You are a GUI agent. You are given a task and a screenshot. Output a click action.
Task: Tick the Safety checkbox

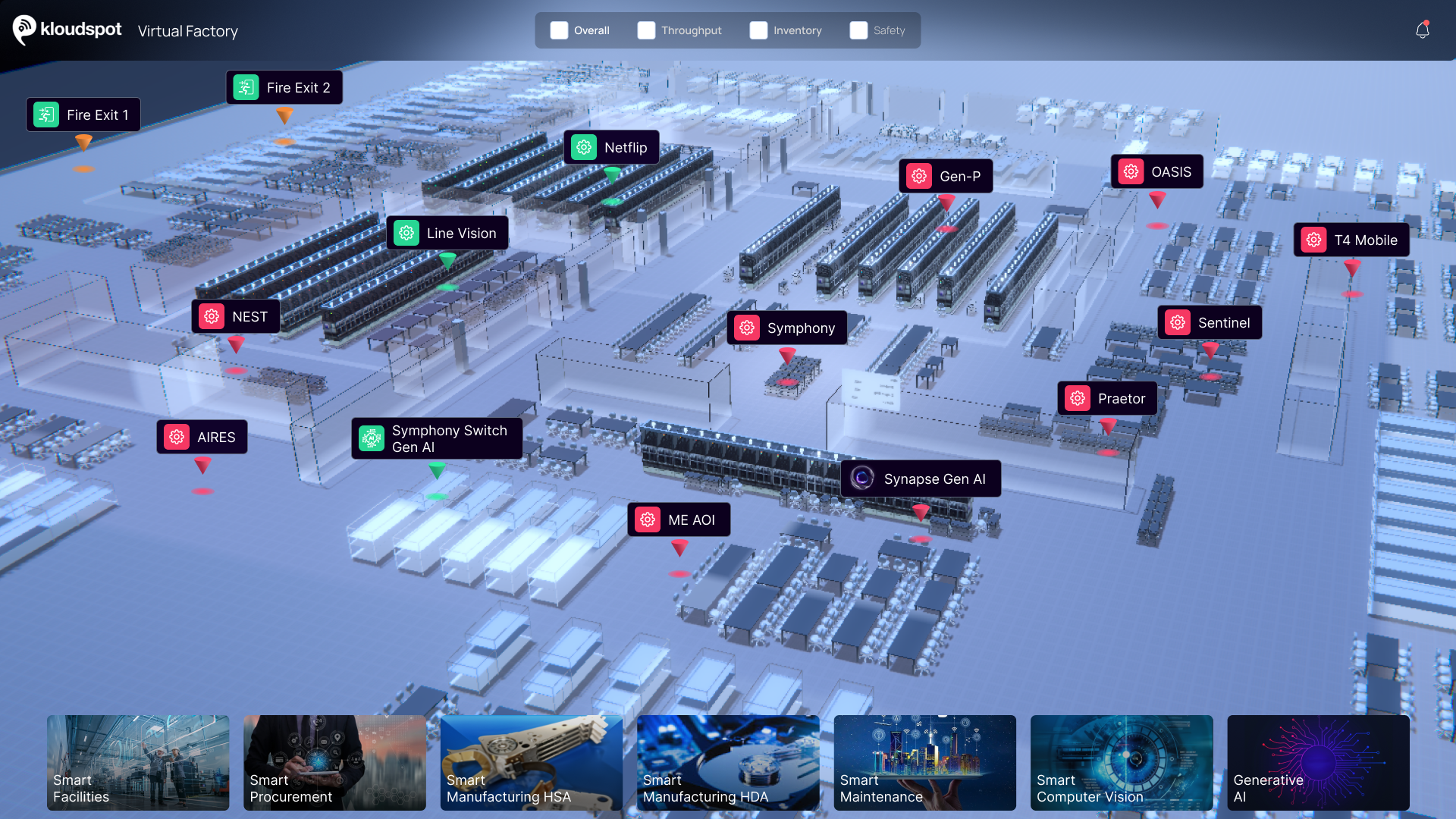point(858,30)
